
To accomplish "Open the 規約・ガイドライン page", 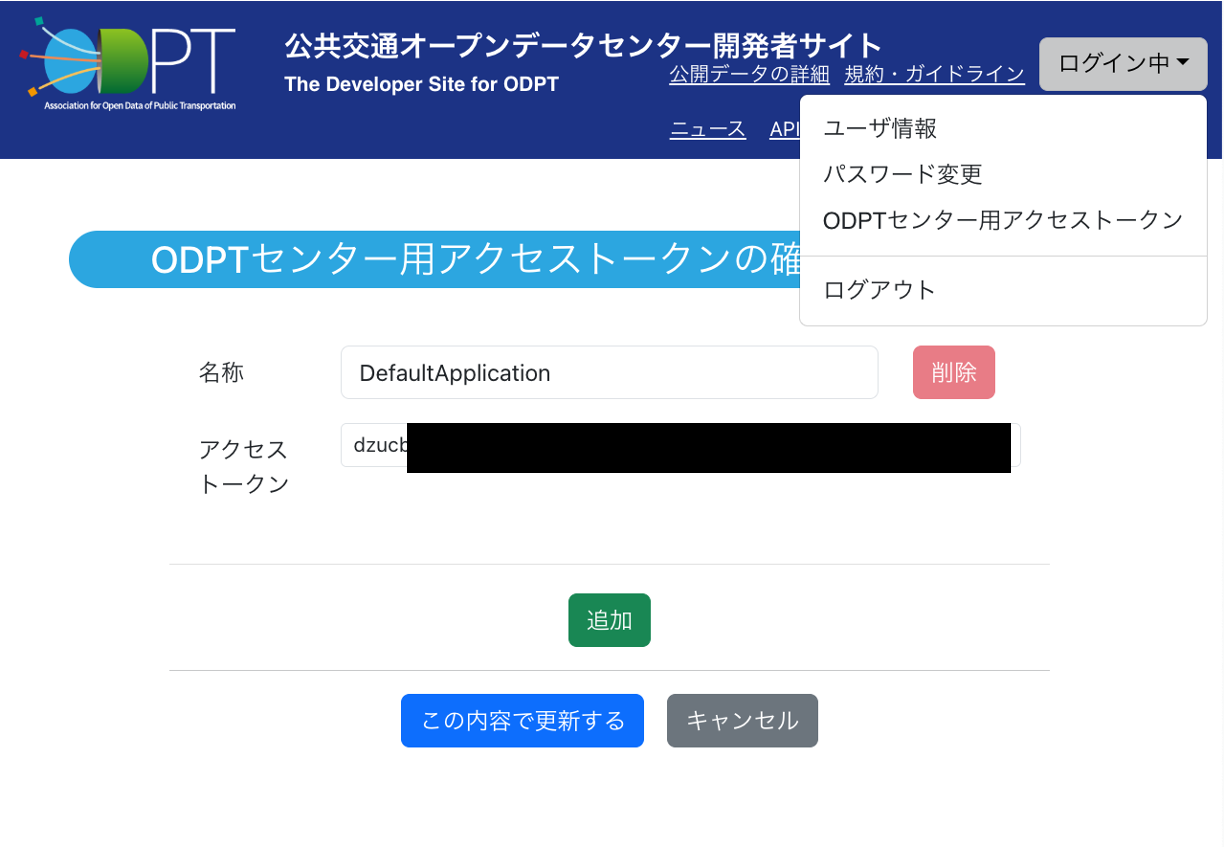I will (934, 74).
